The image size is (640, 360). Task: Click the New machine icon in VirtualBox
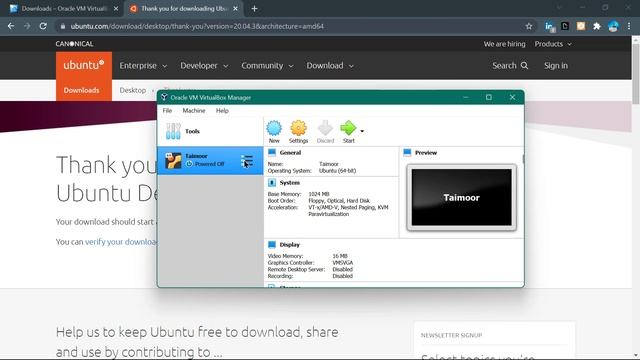(x=274, y=131)
